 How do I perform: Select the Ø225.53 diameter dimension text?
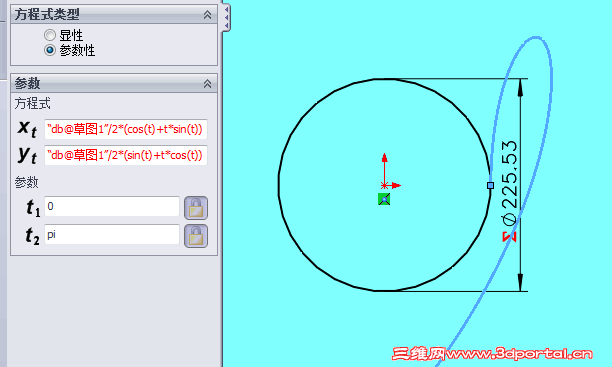click(x=510, y=183)
